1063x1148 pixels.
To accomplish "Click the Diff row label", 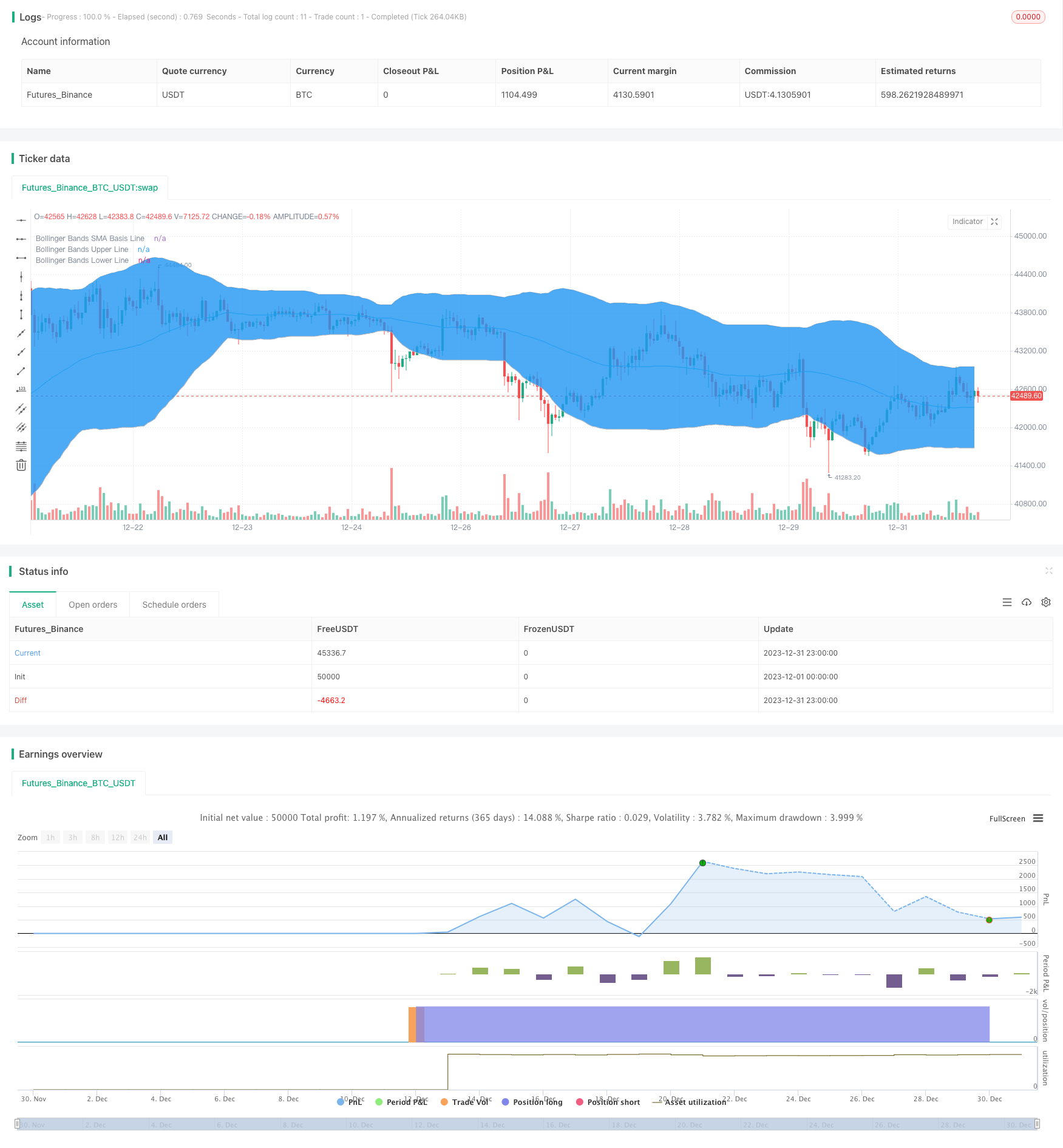I will tap(21, 701).
